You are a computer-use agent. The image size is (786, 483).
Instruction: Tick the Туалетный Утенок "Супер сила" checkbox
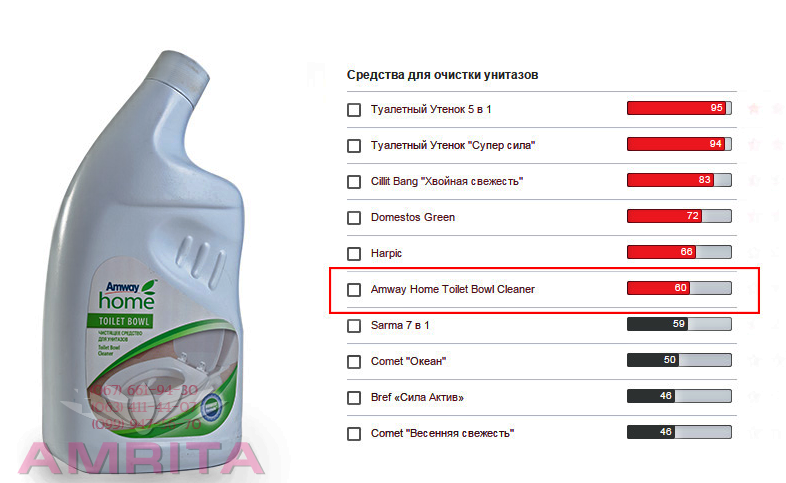(354, 145)
